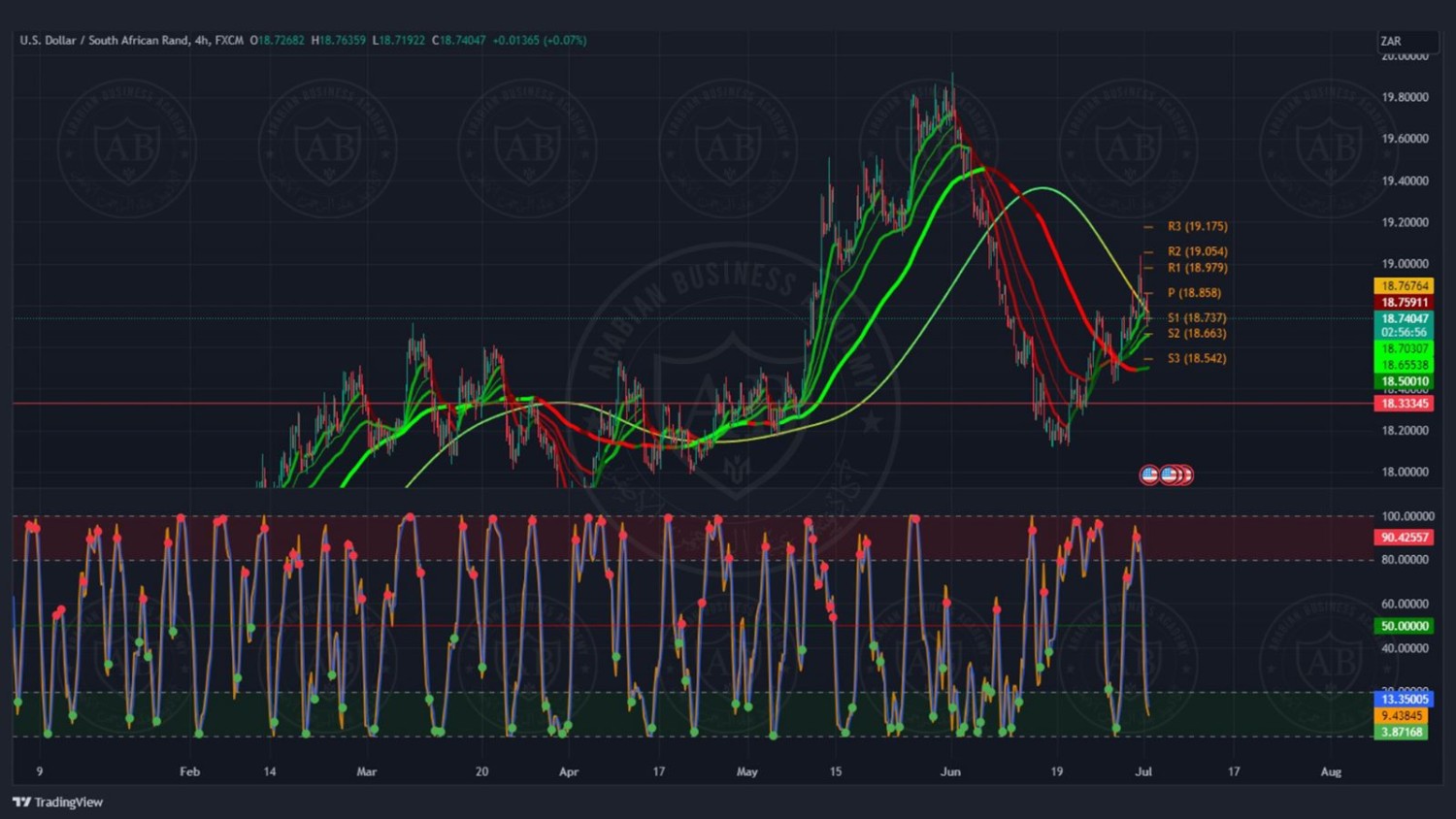1456x819 pixels.
Task: Click the blue 13.35005 oscillator value label
Action: pyautogui.click(x=1404, y=699)
